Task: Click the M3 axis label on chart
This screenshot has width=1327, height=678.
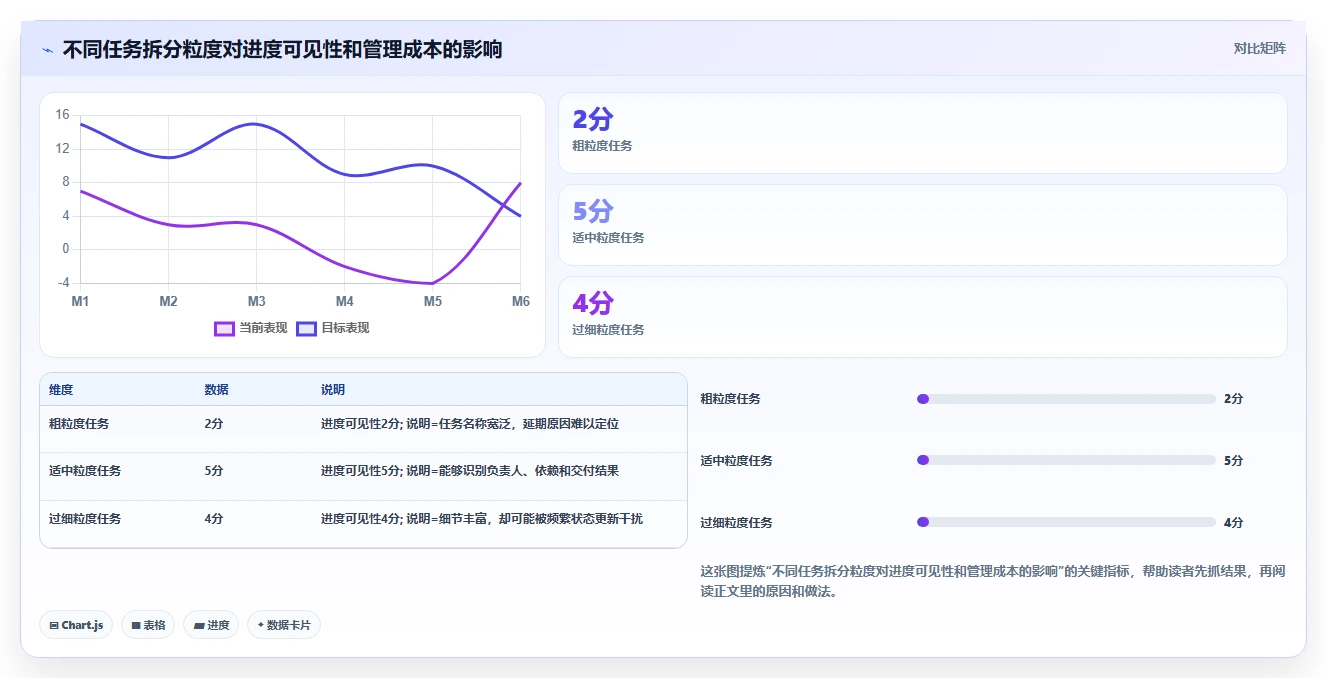Action: (256, 301)
